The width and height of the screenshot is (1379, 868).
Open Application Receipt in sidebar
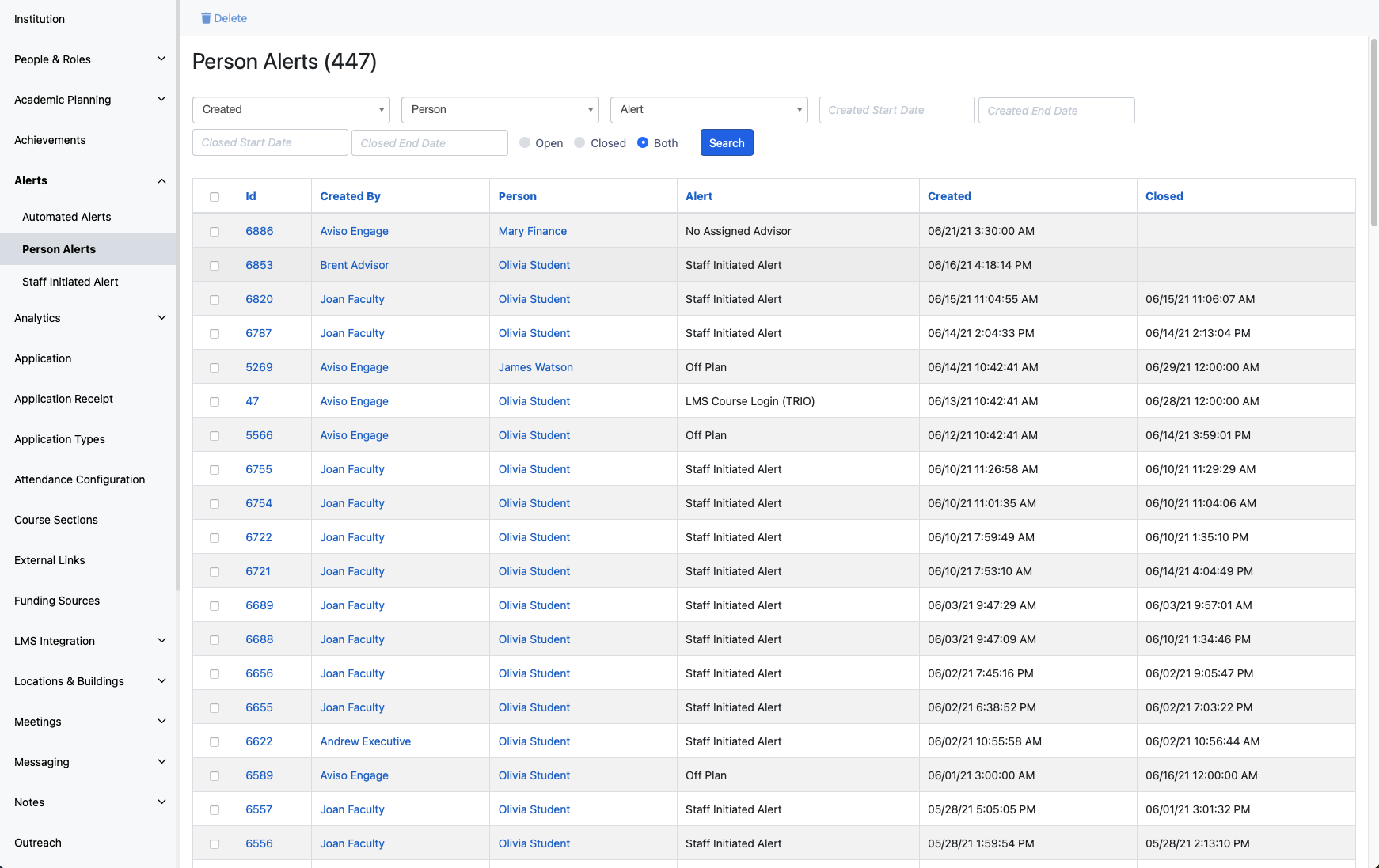(x=63, y=399)
